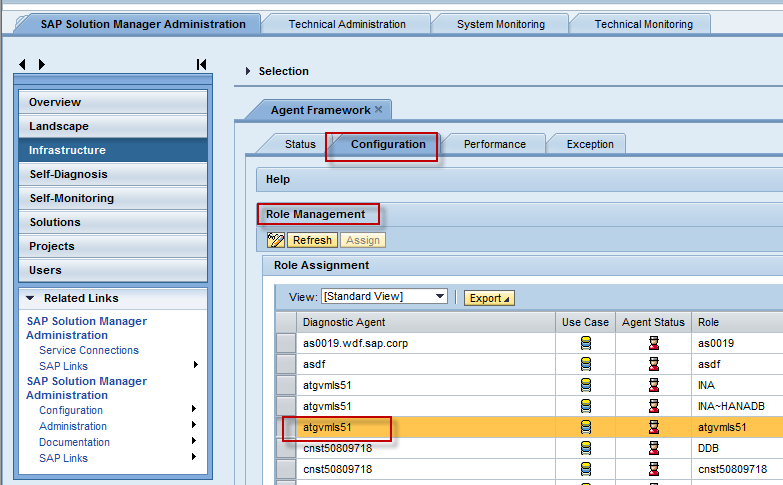Collapse the navigation panel with the bar-arrow icon
Screen dimensions: 783x485
(201, 64)
